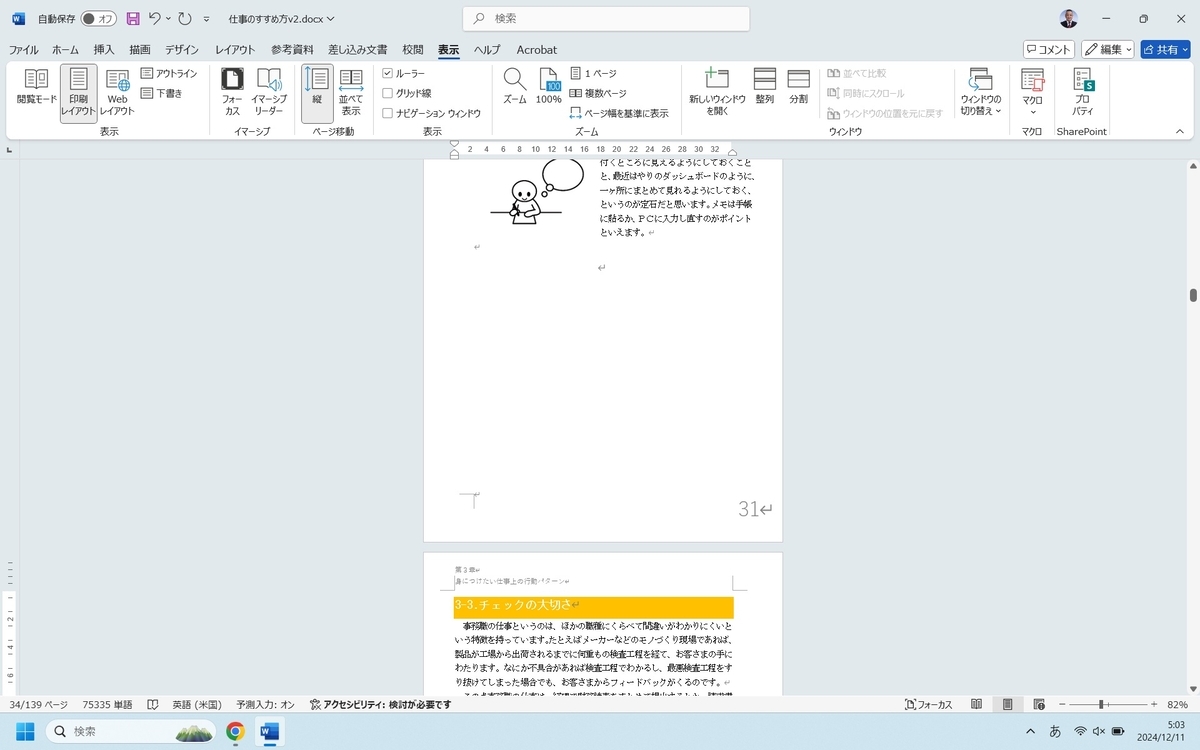The width and height of the screenshot is (1200, 750).
Task: Open SharePoint Properties (プロパティ)
Action: (1082, 91)
